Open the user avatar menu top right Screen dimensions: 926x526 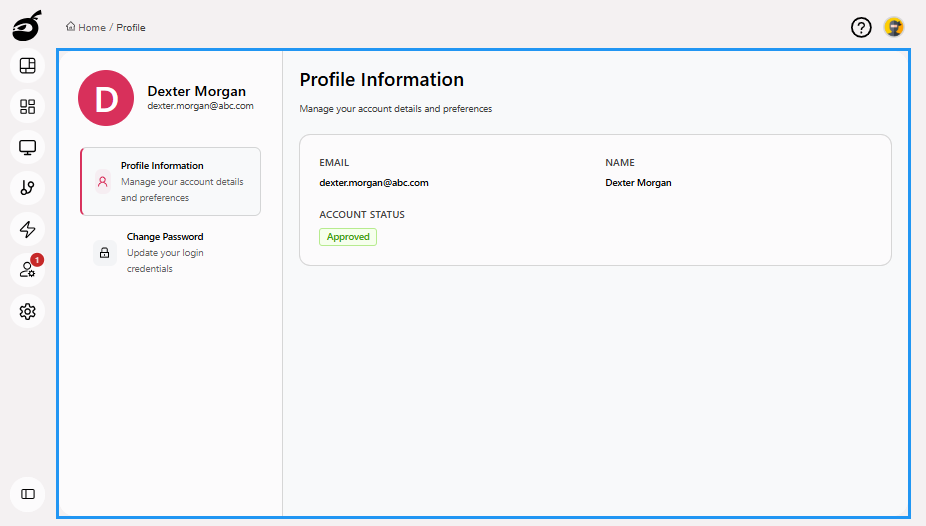(x=894, y=27)
